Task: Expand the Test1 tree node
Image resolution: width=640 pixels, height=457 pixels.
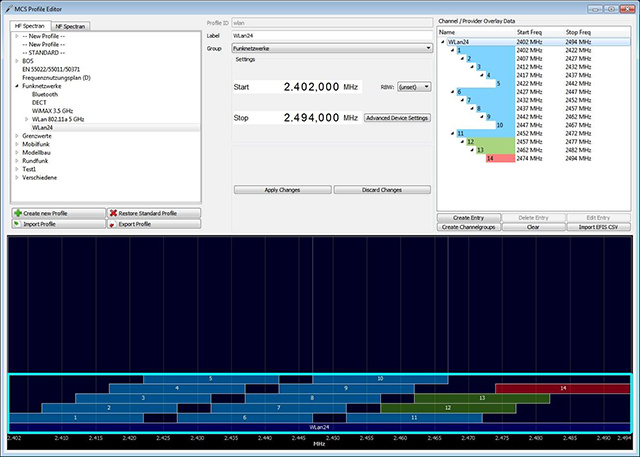Action: coord(17,169)
